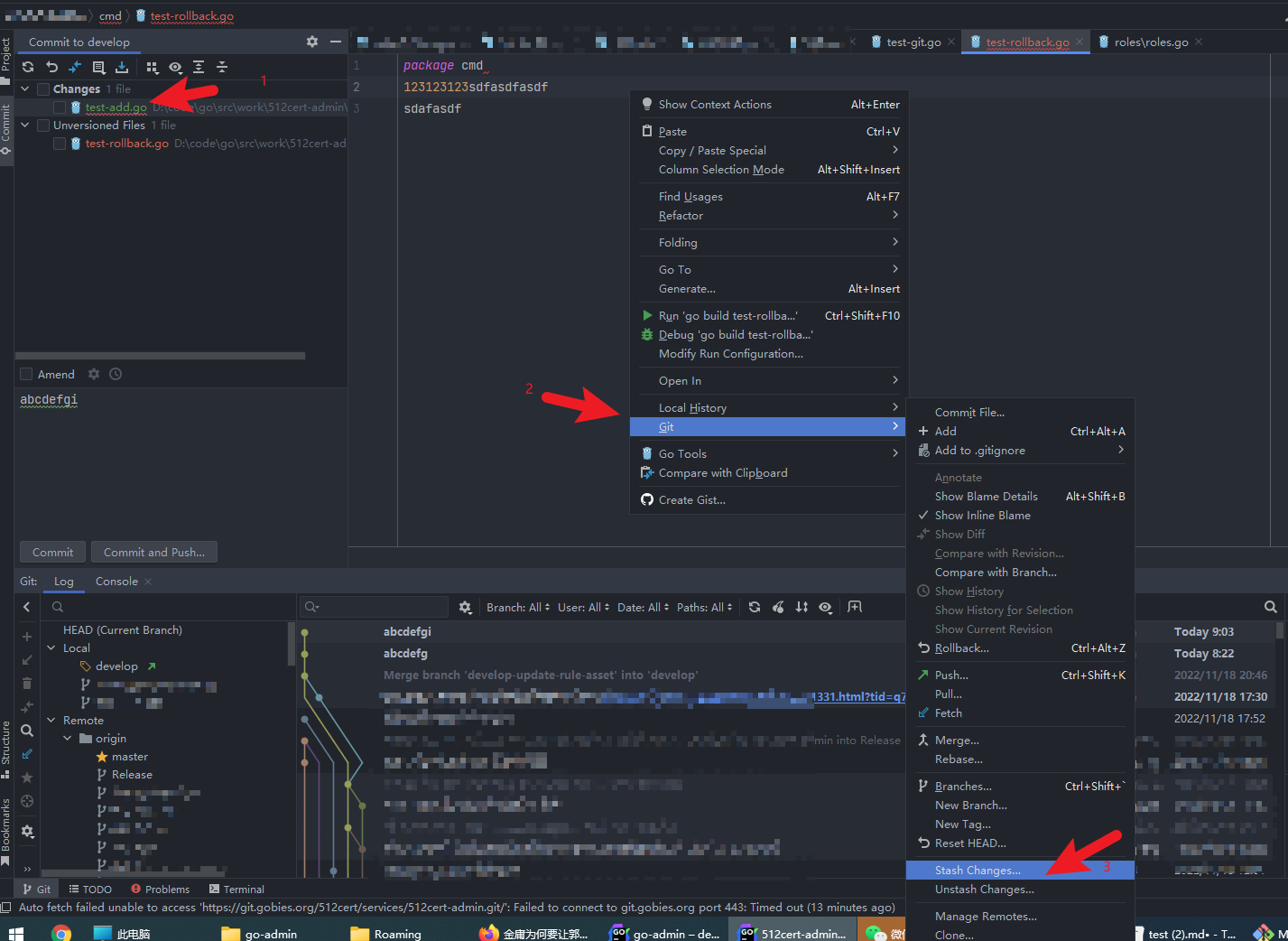Toggle the Show Inline Blame menu option
Image resolution: width=1288 pixels, height=941 pixels.
tap(1020, 516)
